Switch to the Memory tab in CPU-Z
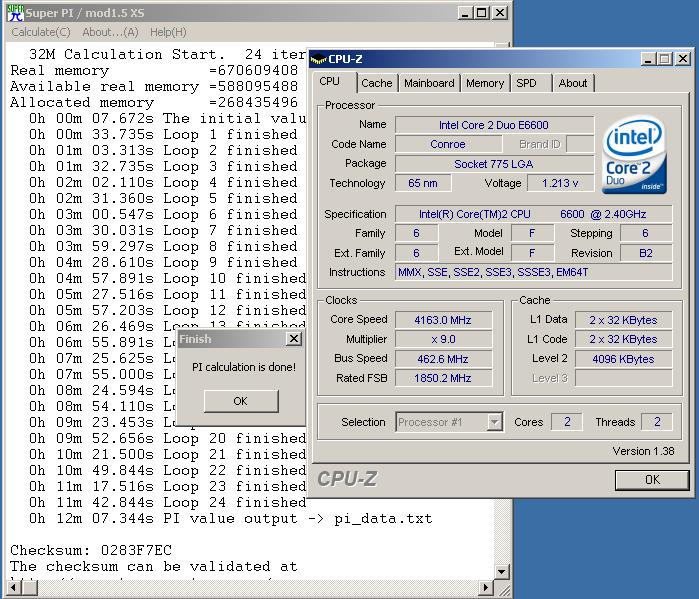699x599 pixels. pos(485,83)
